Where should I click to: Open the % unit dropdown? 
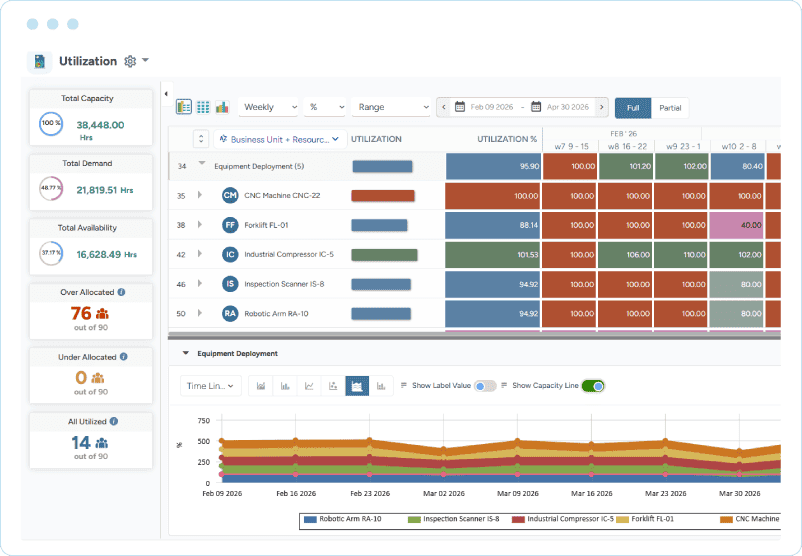(x=325, y=107)
